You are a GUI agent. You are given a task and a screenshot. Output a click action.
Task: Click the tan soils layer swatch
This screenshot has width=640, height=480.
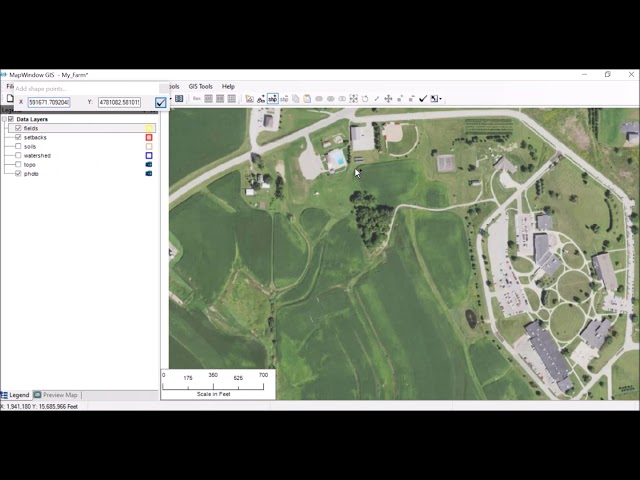(x=149, y=146)
